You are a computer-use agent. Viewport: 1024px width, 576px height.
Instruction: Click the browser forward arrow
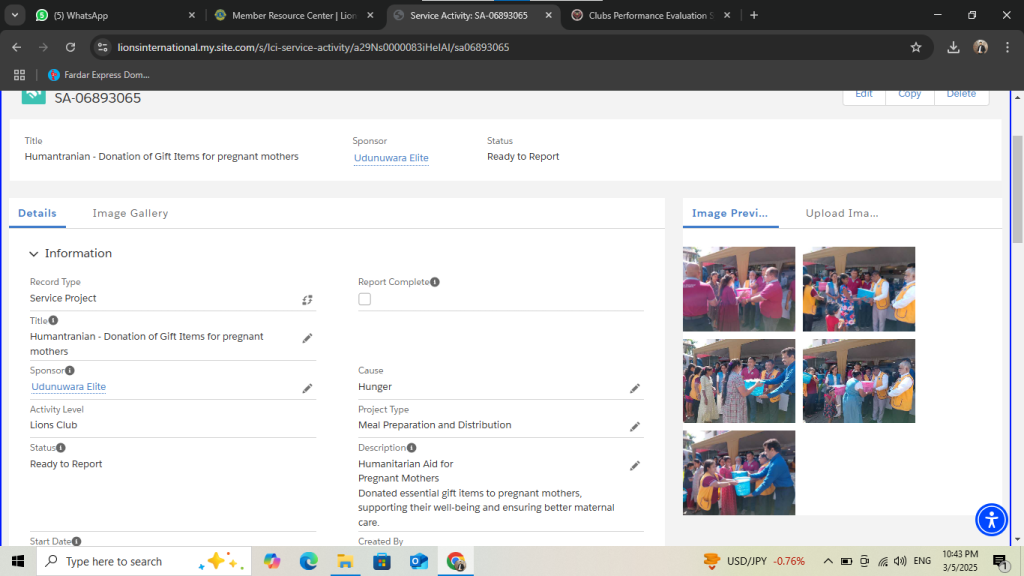(x=43, y=47)
